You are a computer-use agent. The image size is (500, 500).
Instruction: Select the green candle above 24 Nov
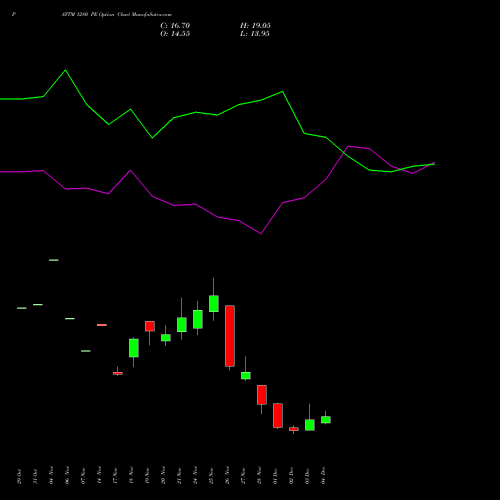tap(198, 319)
